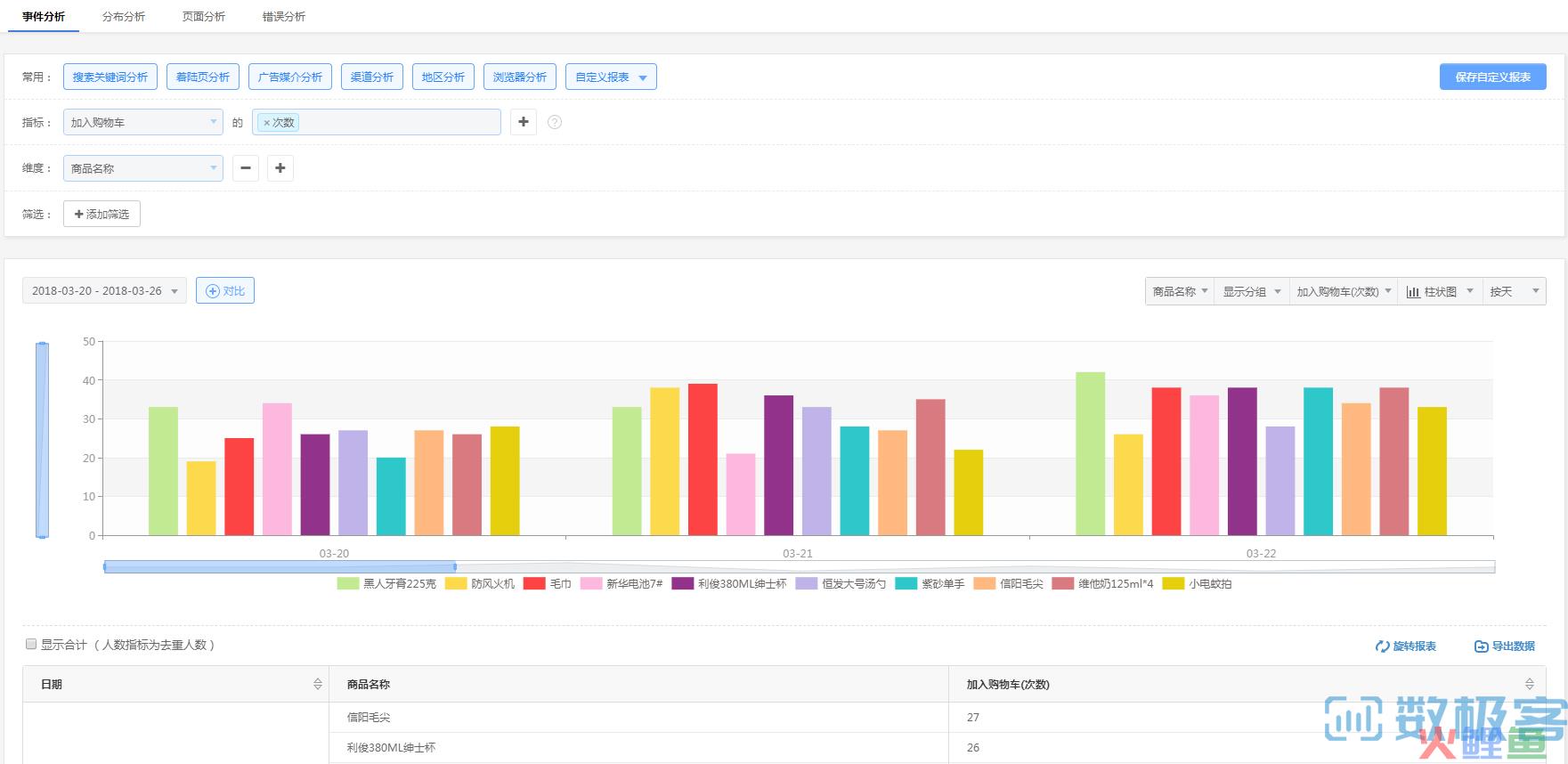Remove the dimension with the minus button
This screenshot has height=764, width=1568.
click(x=246, y=167)
